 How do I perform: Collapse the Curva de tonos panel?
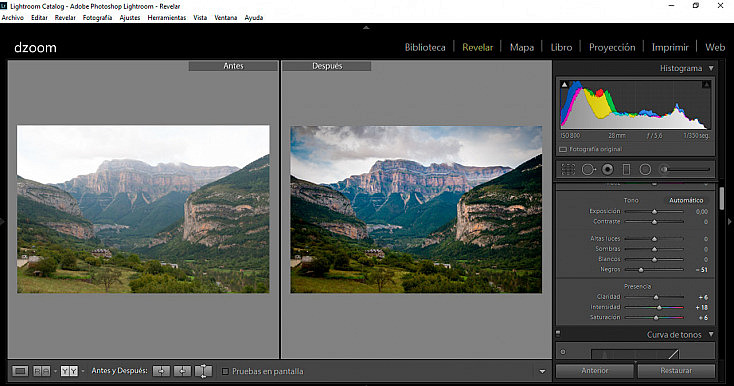pos(711,335)
